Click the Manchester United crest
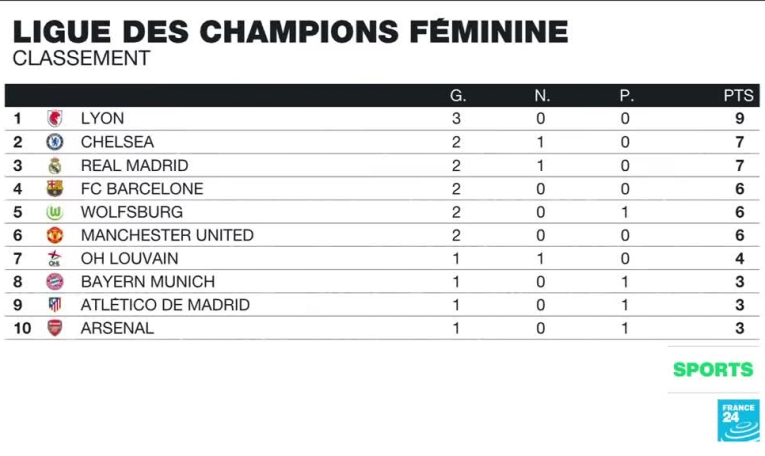This screenshot has height=456, width=765. (x=55, y=235)
